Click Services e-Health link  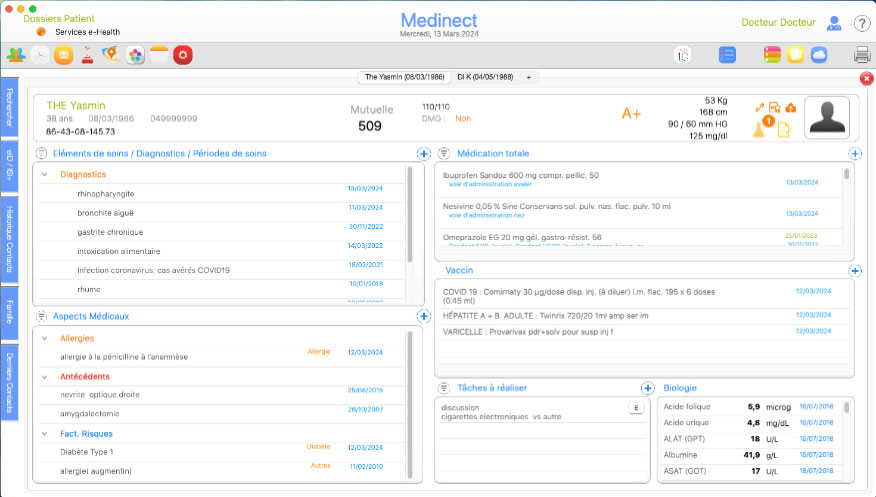click(87, 32)
